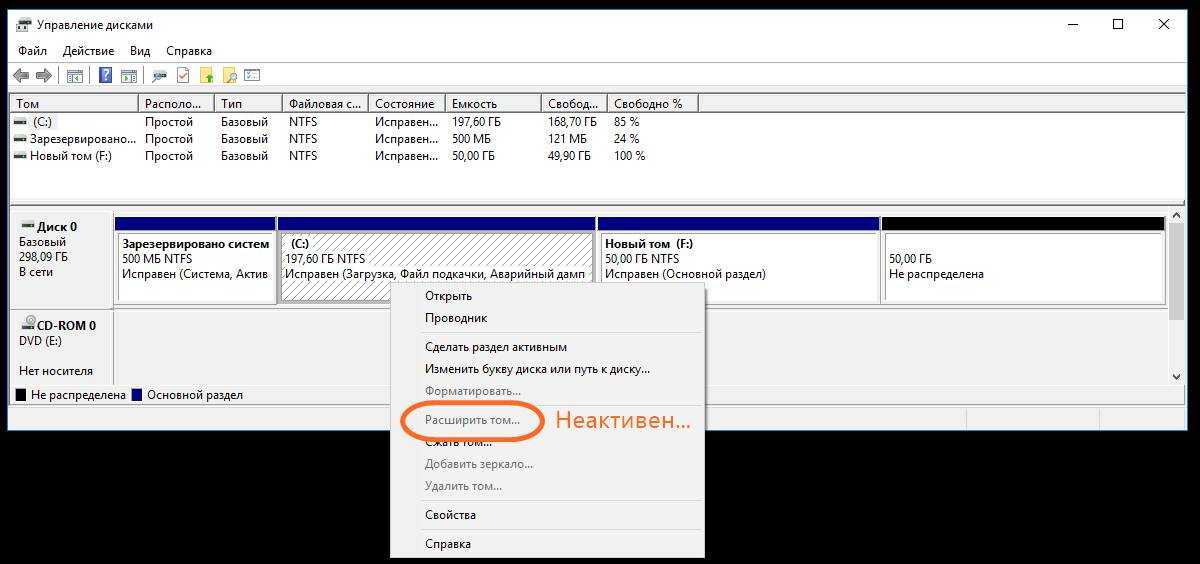Click the rescan disks connection icon
The height and width of the screenshot is (564, 1200).
pyautogui.click(x=159, y=76)
